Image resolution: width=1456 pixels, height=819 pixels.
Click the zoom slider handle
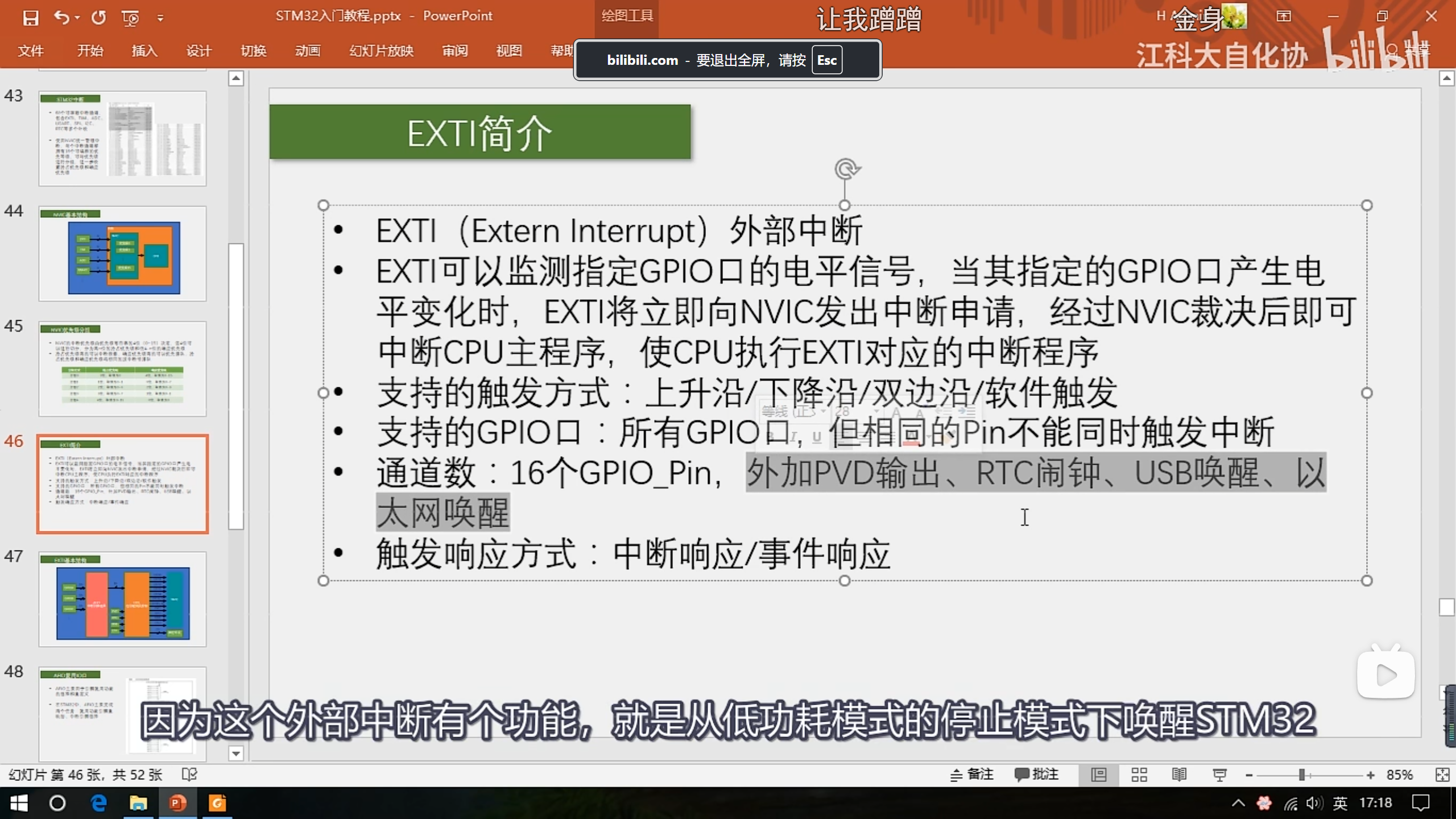point(1301,775)
